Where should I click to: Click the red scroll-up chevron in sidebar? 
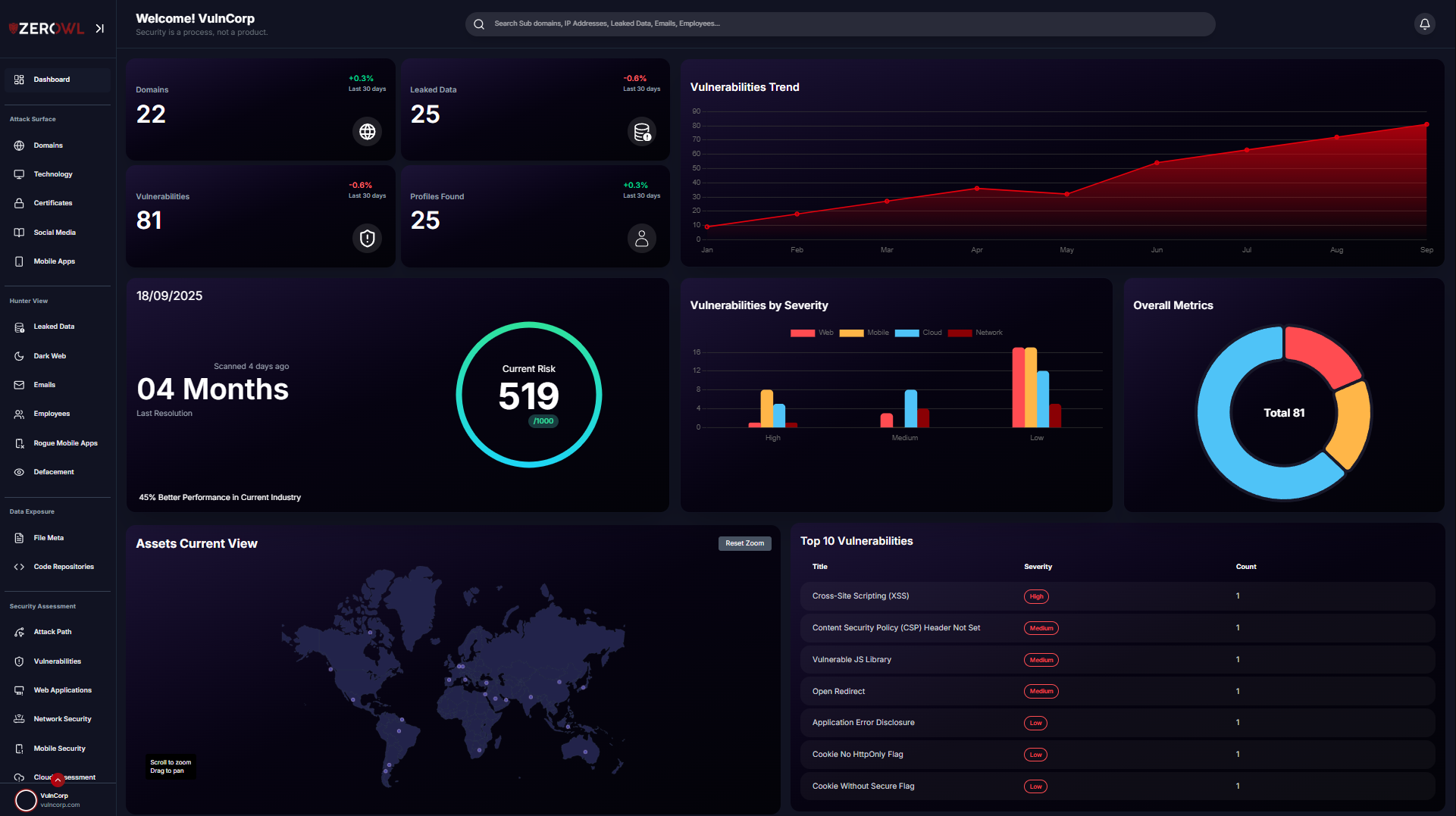pyautogui.click(x=58, y=780)
